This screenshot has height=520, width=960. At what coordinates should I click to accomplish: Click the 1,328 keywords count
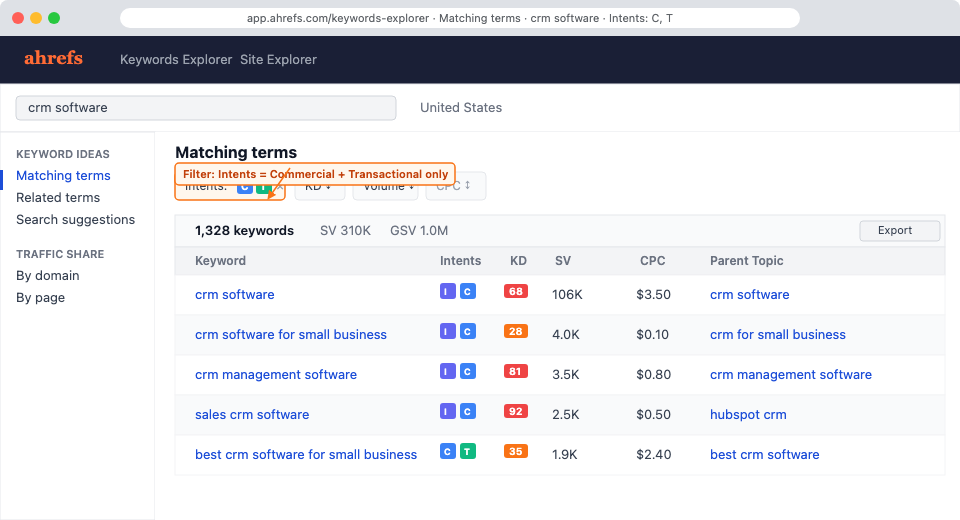pos(244,231)
